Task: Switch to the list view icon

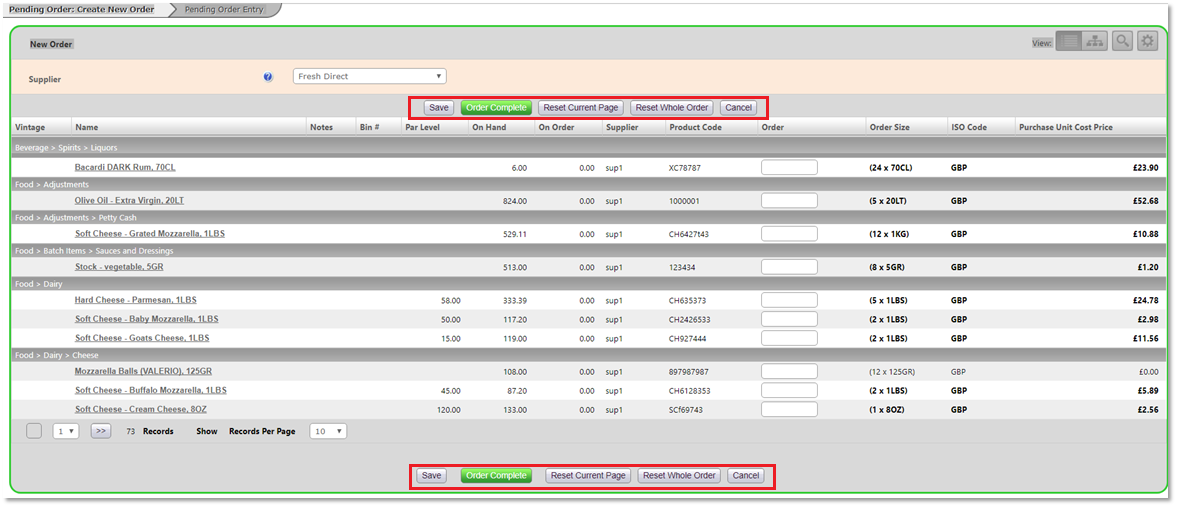Action: pos(1069,41)
